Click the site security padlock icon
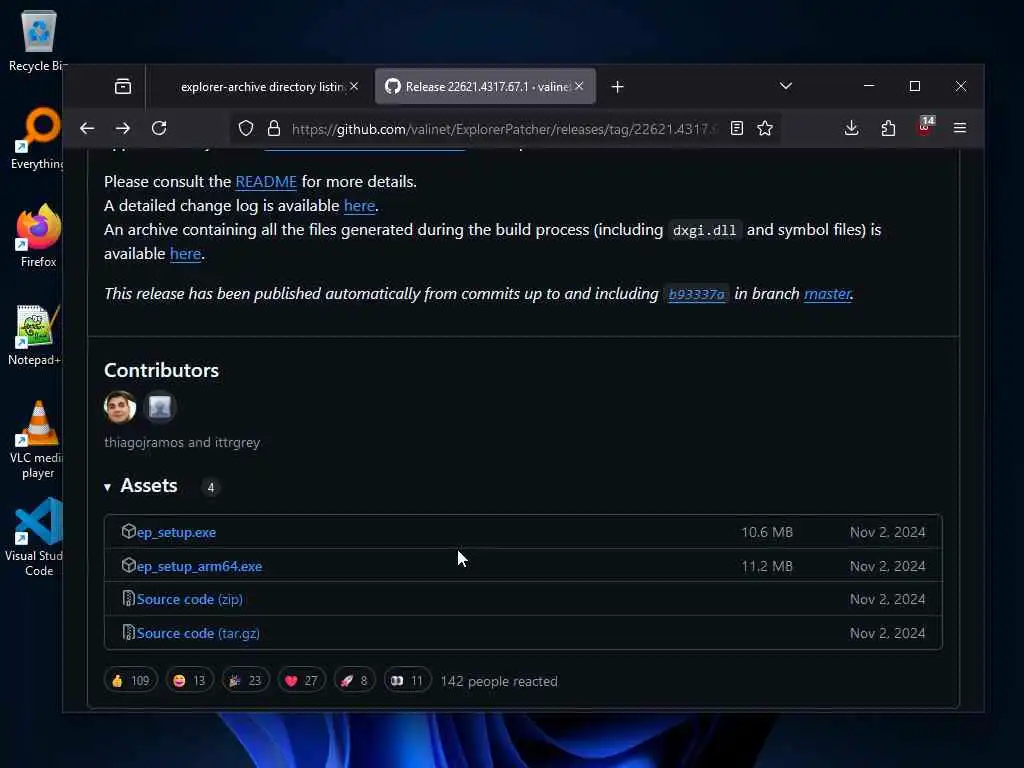1024x768 pixels. pyautogui.click(x=274, y=128)
